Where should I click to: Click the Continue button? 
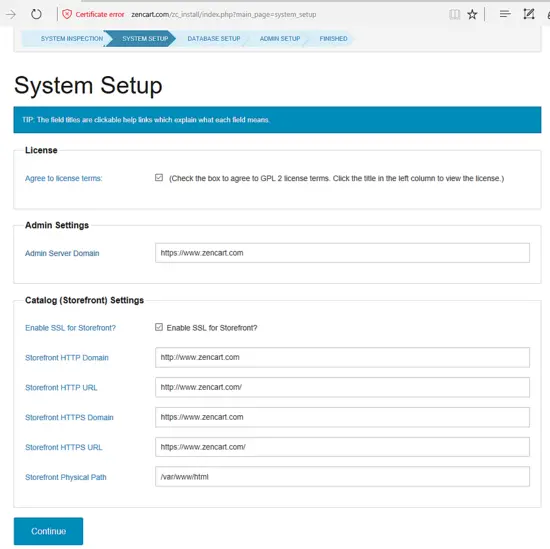coord(48,531)
